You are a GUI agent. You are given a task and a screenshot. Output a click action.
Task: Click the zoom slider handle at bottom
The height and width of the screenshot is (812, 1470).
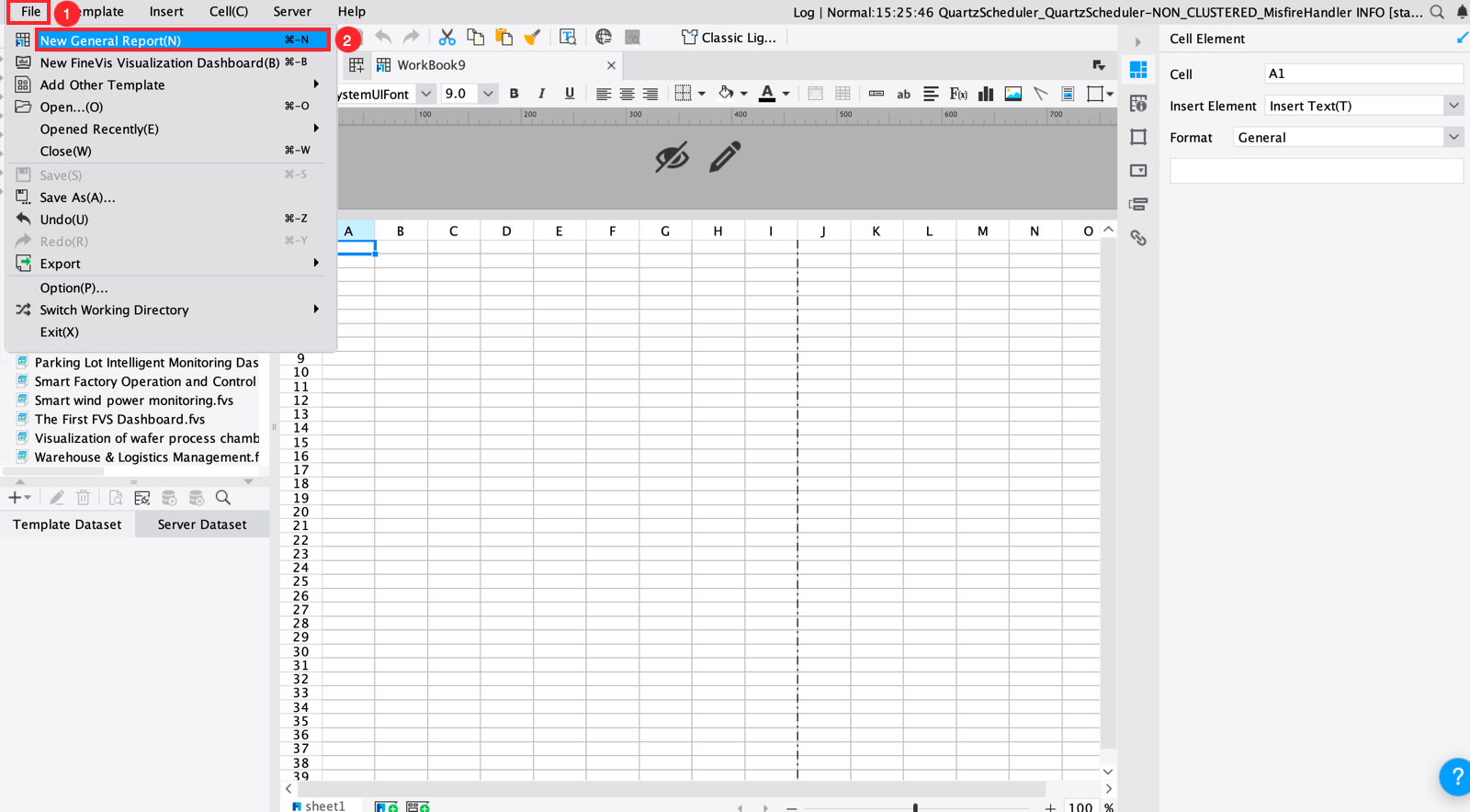tap(915, 807)
